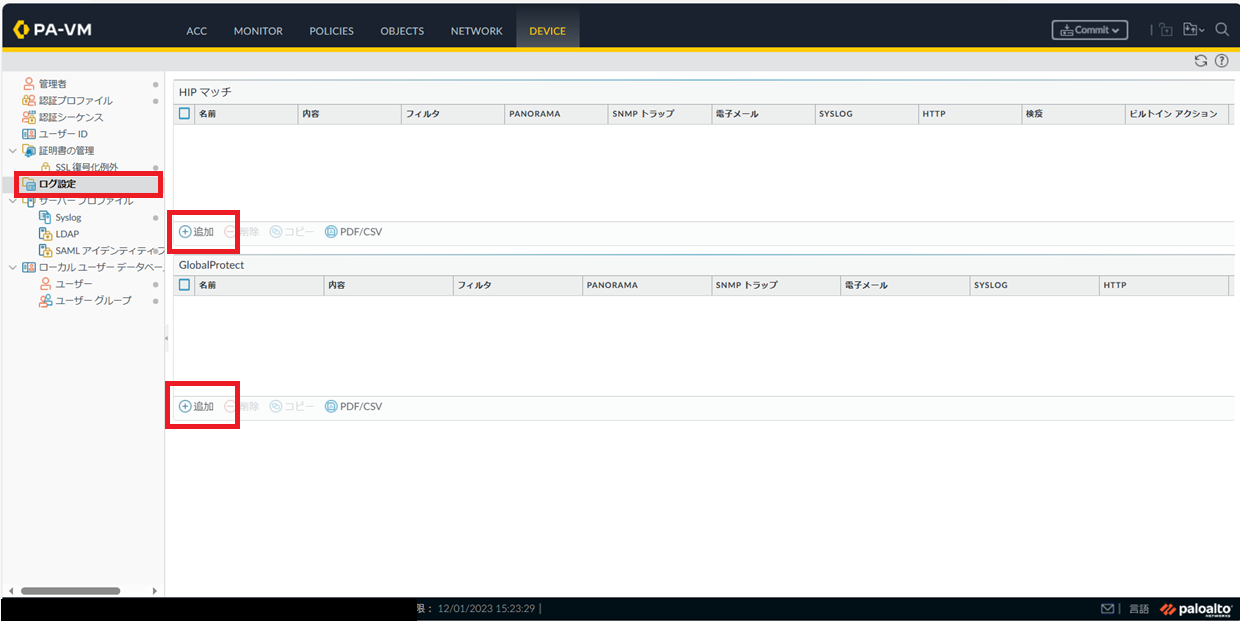The image size is (1240, 621).
Task: Click the sidebar horizontal scrollbar thumb
Action: coord(70,591)
